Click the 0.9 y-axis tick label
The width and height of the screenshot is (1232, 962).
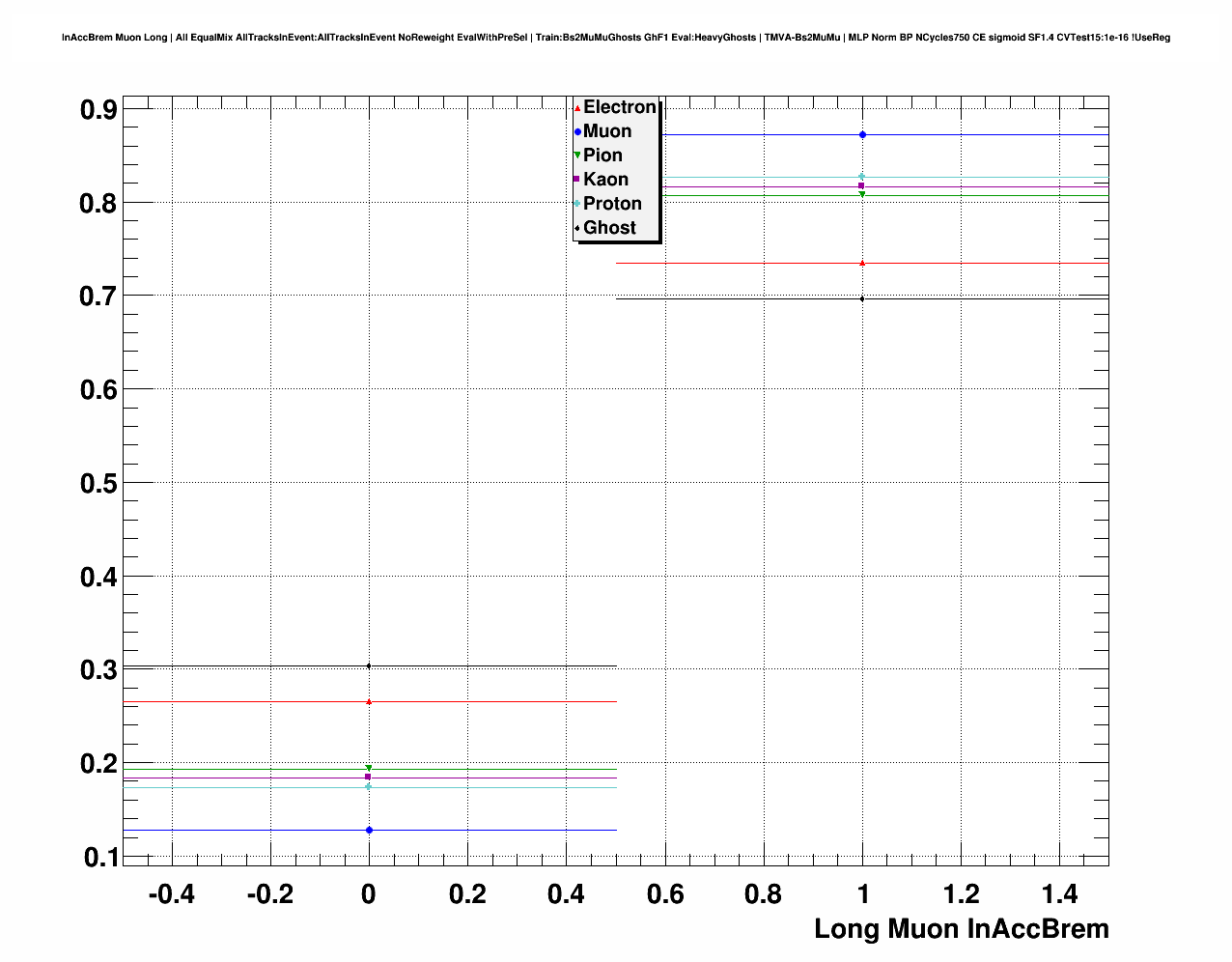pos(98,110)
